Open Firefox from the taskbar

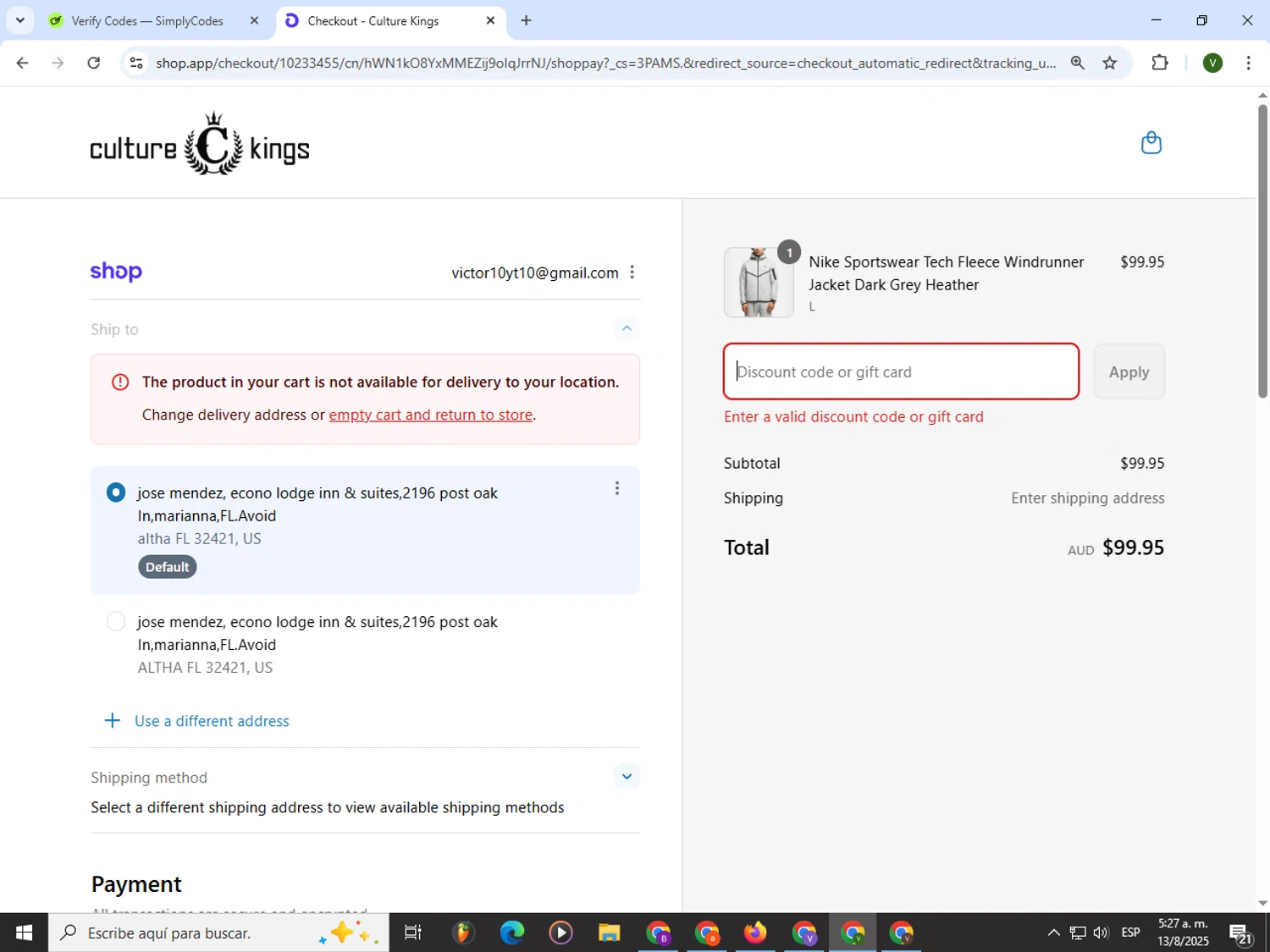point(754,933)
